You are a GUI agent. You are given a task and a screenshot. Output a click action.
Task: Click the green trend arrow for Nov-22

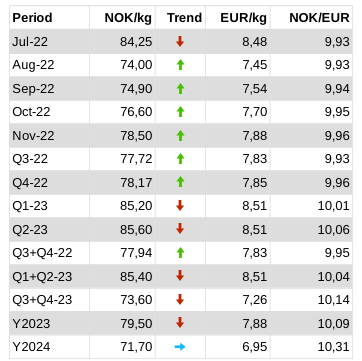[180, 135]
